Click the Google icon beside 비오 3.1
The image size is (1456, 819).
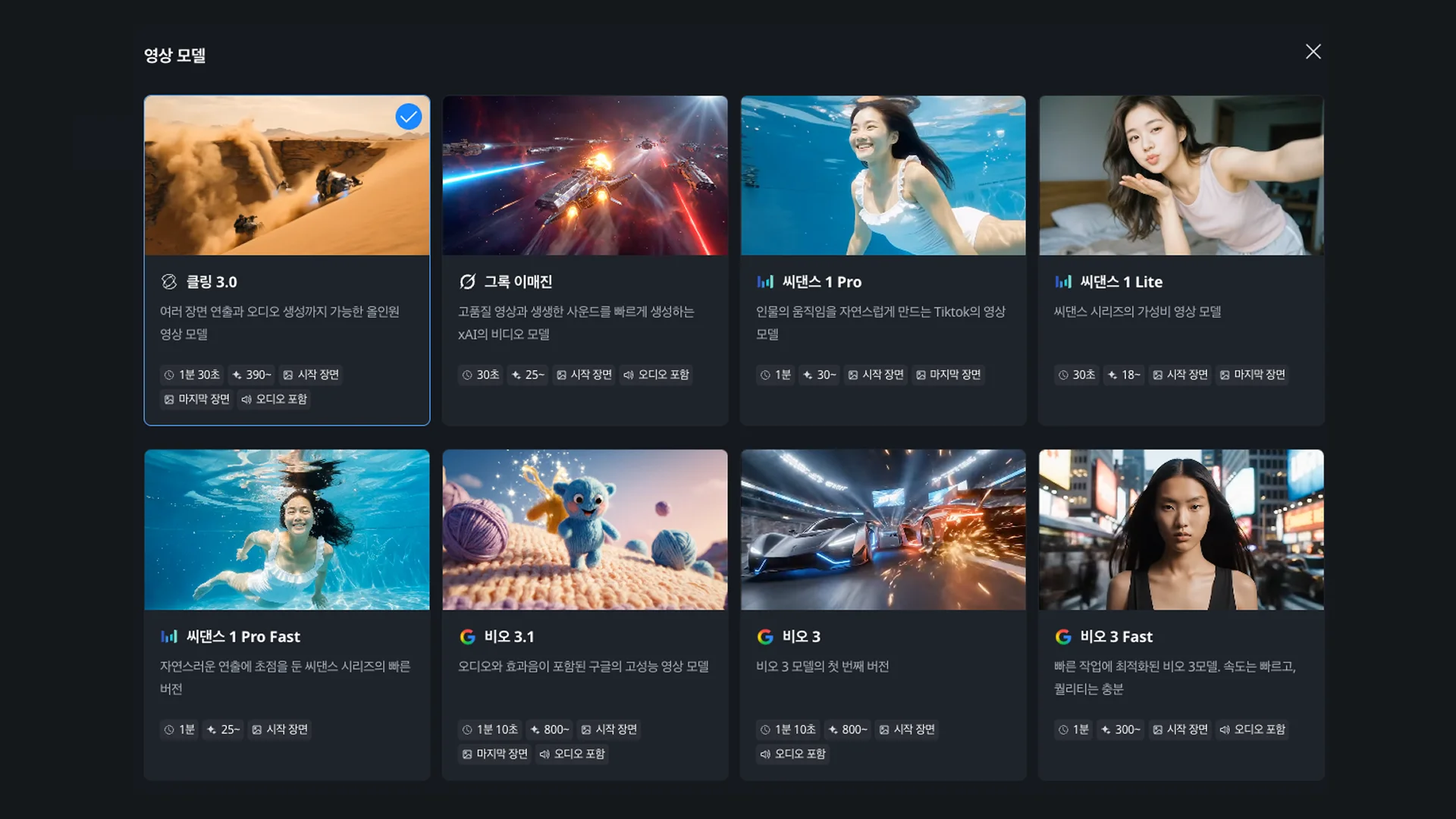point(467,637)
